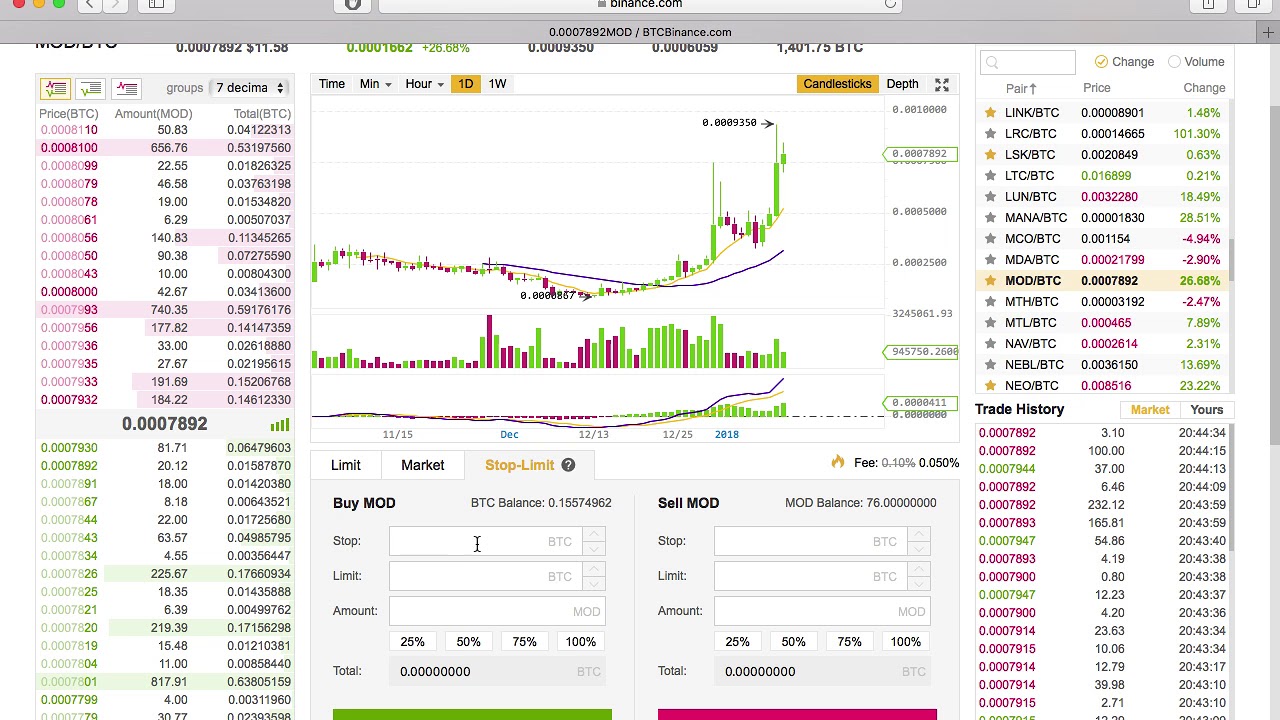The image size is (1280, 720).
Task: Select the 1W chart interval
Action: coord(497,84)
